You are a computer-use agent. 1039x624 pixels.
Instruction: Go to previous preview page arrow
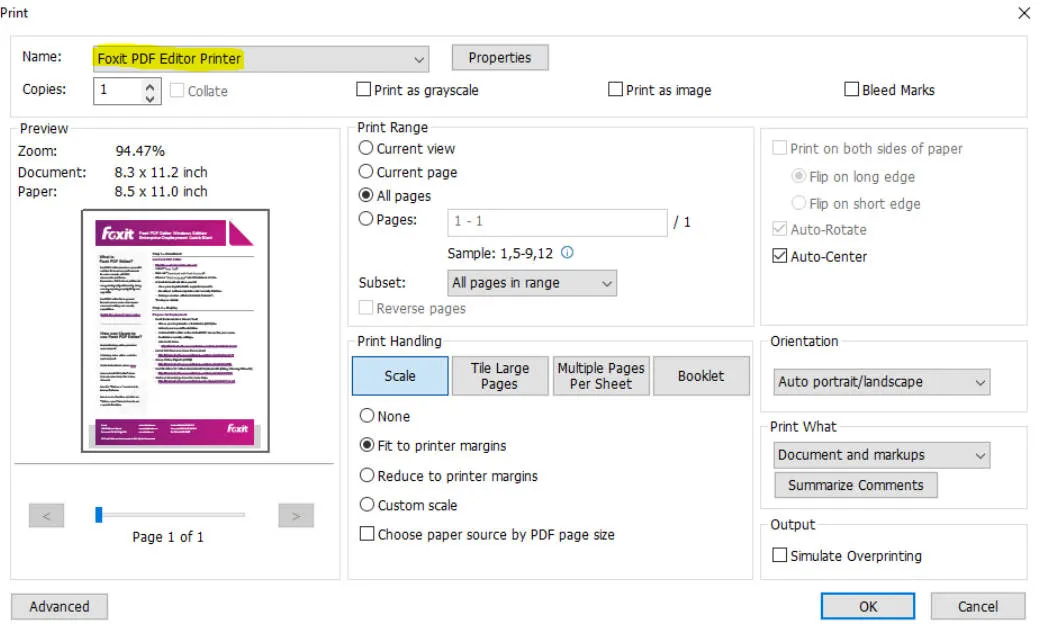tap(46, 515)
